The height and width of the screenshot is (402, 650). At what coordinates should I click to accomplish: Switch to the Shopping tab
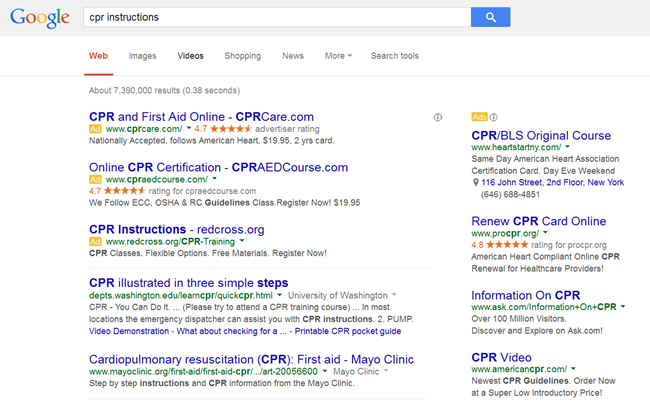point(242,56)
